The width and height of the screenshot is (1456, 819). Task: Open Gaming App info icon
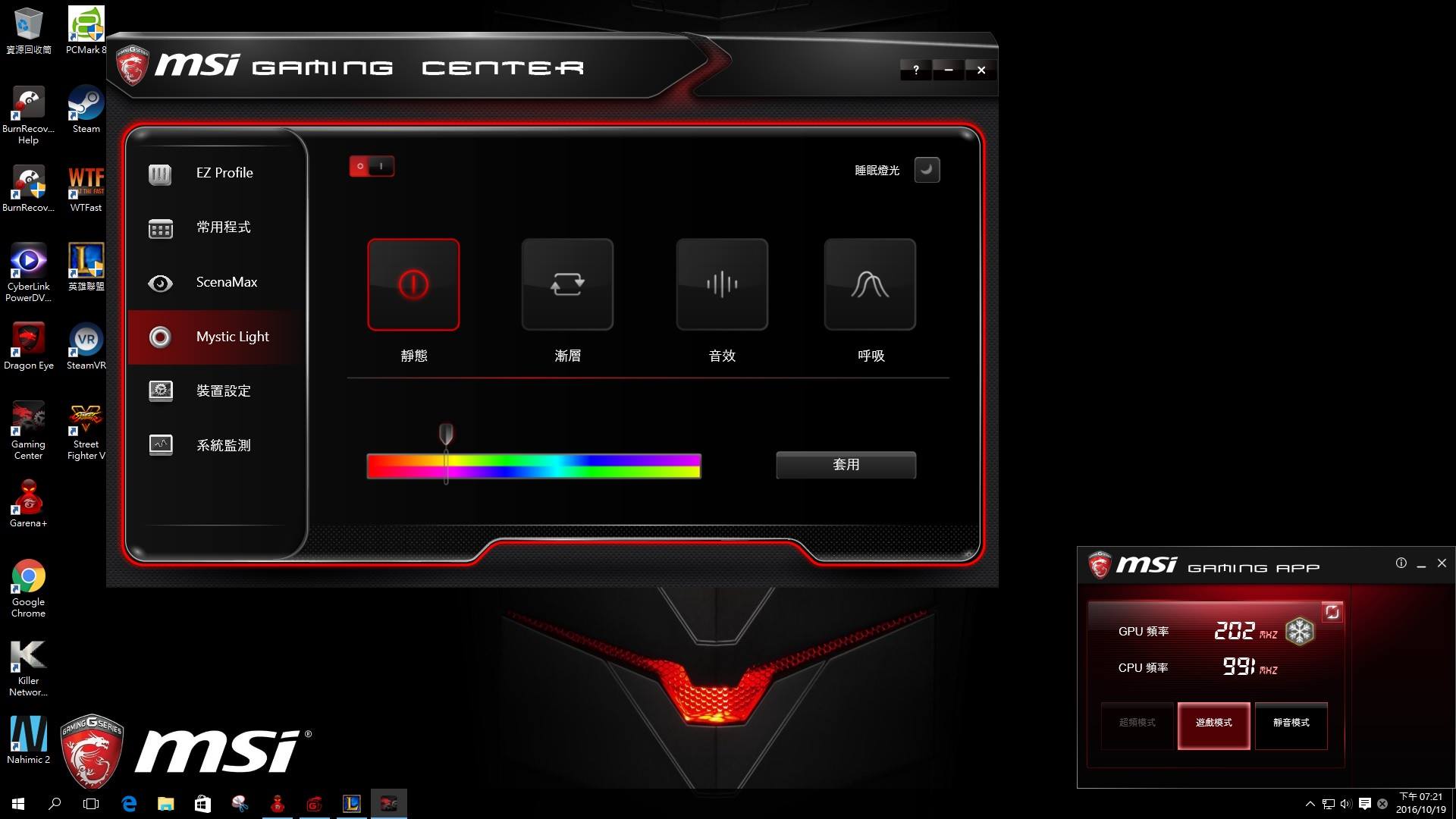pos(1401,563)
